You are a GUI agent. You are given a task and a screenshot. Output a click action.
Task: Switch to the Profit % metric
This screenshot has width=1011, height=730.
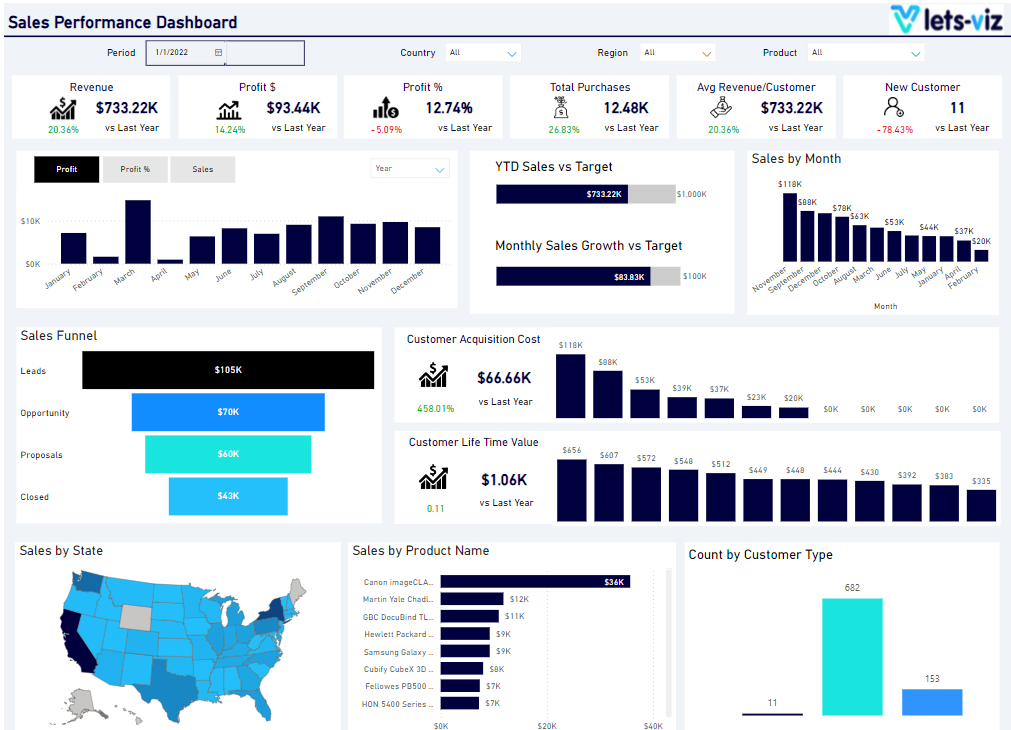coord(135,169)
